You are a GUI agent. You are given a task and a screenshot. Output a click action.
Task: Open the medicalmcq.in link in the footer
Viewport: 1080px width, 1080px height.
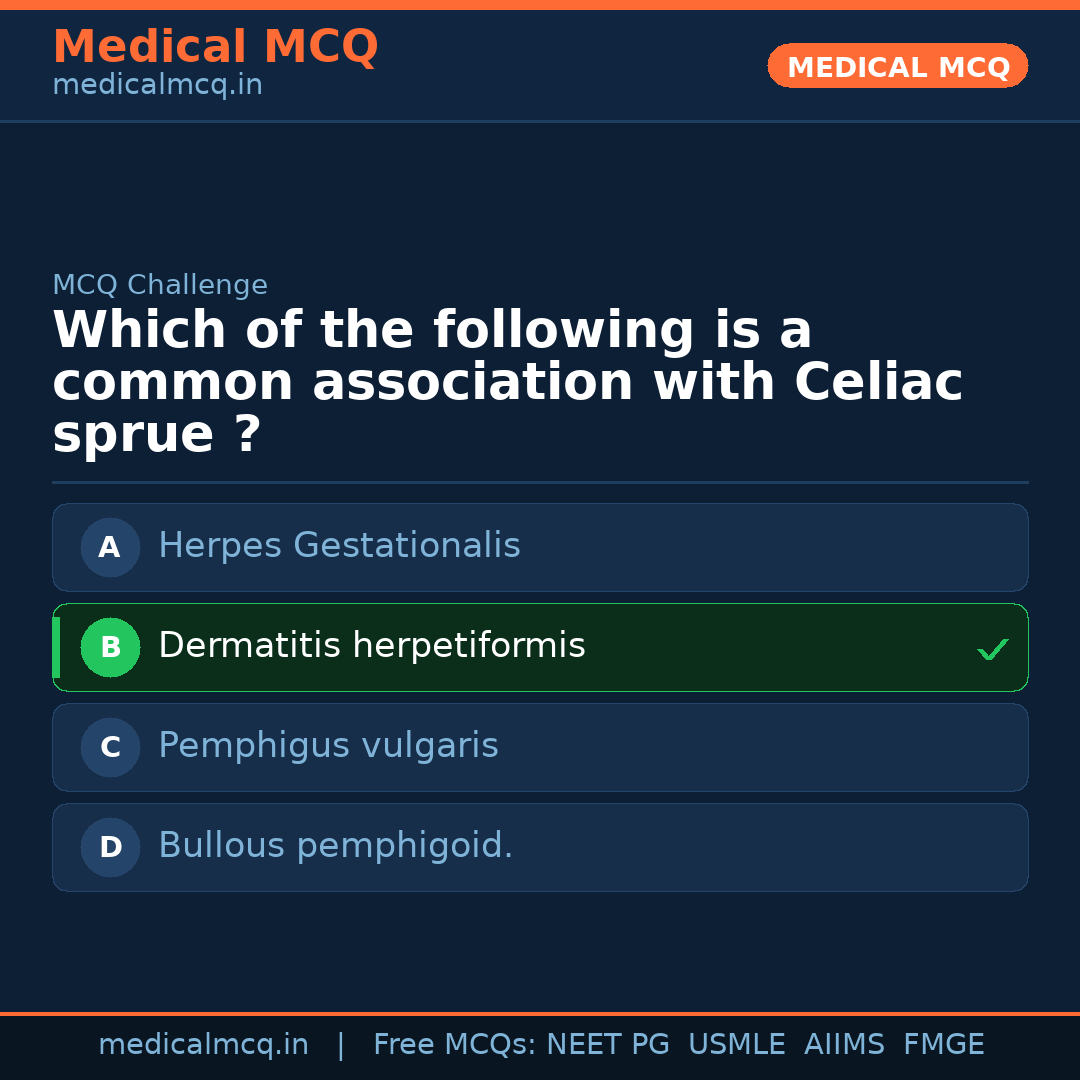point(203,1045)
